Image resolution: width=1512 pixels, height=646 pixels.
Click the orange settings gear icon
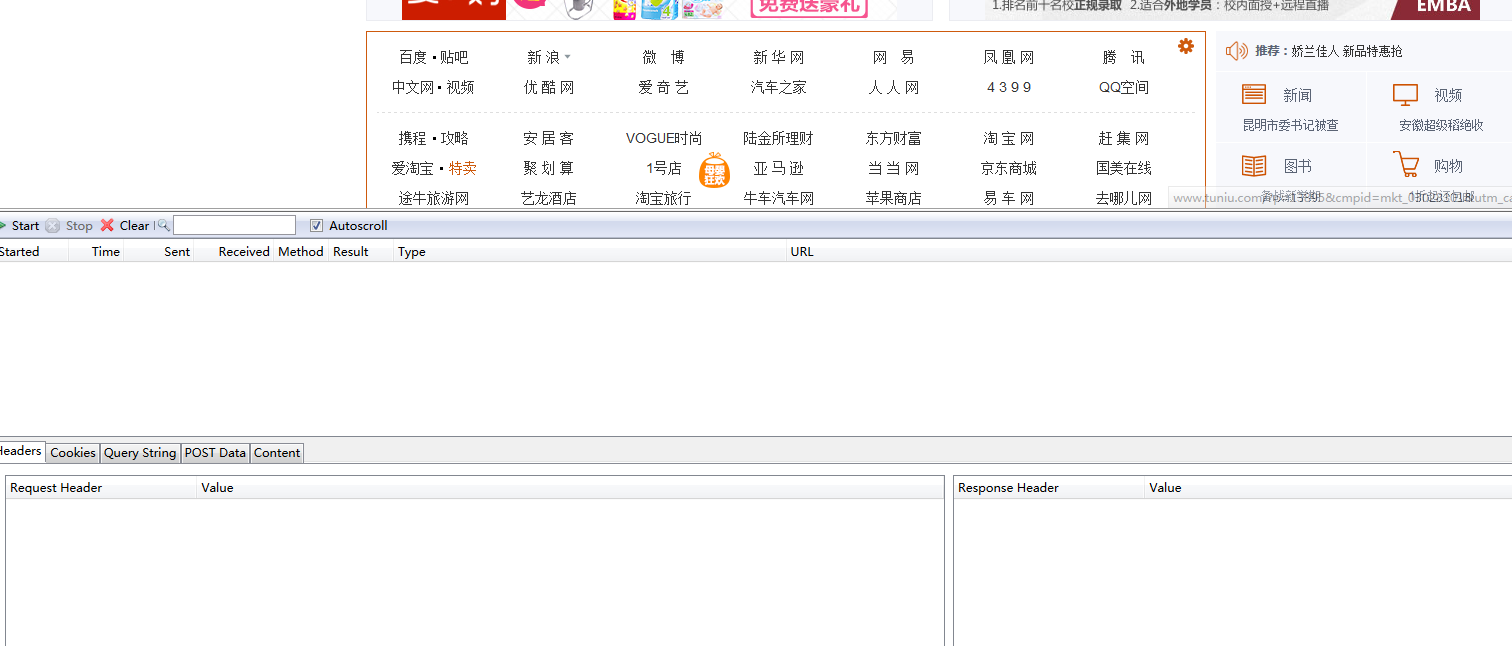click(x=1185, y=46)
